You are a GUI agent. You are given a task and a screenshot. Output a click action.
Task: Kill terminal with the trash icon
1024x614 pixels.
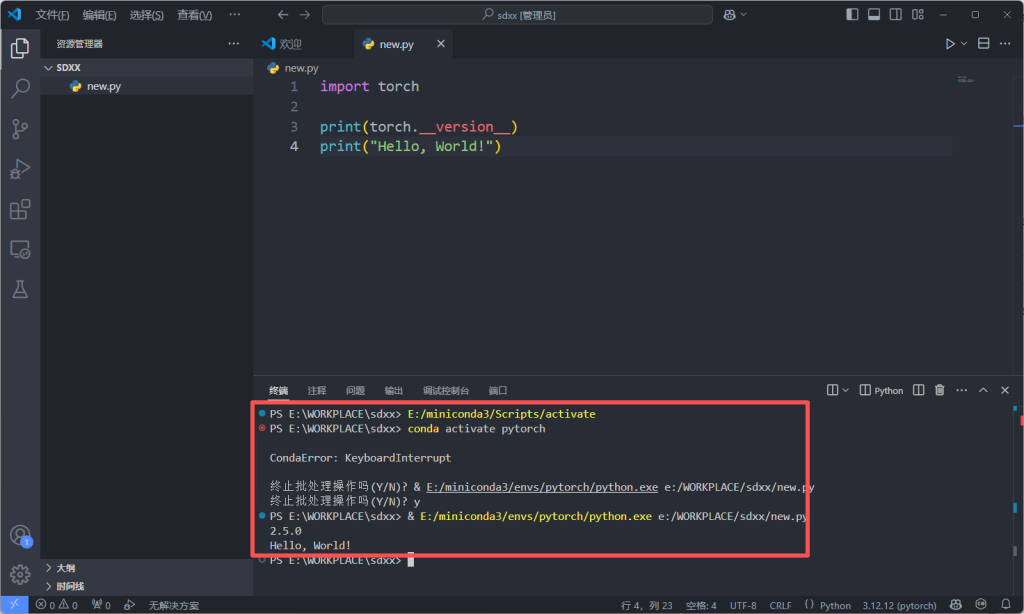(939, 390)
